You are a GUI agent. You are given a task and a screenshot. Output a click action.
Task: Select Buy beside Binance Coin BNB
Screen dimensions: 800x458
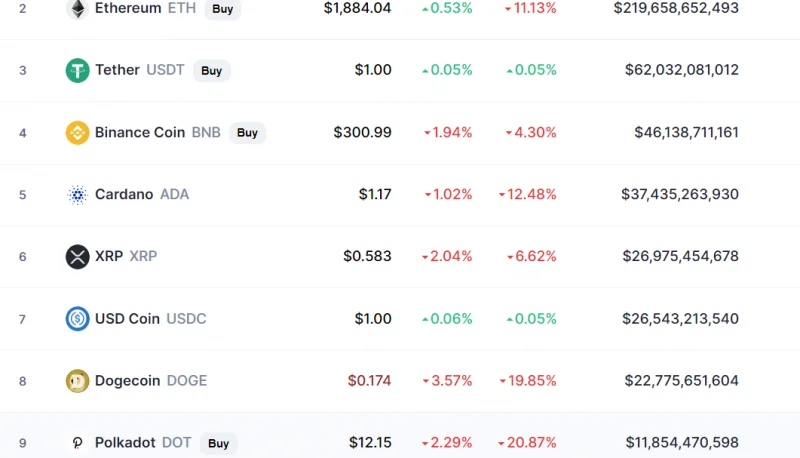coord(247,133)
